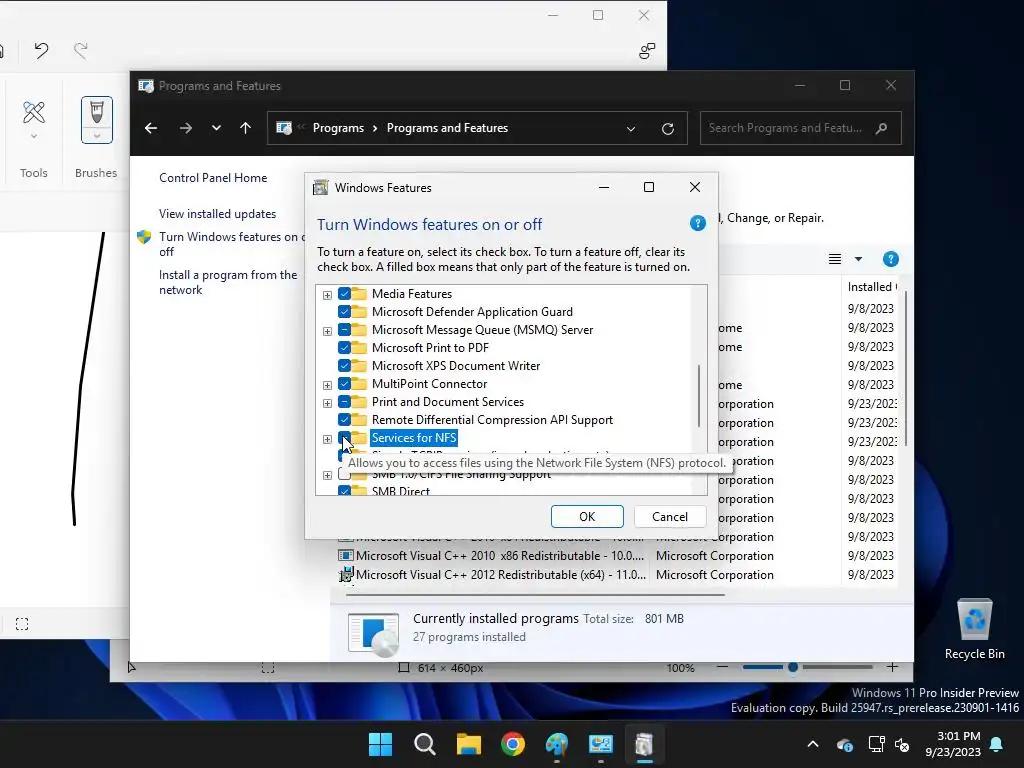Go forward in Programs and Features window
Screen dimensions: 1024x768
pos(185,128)
